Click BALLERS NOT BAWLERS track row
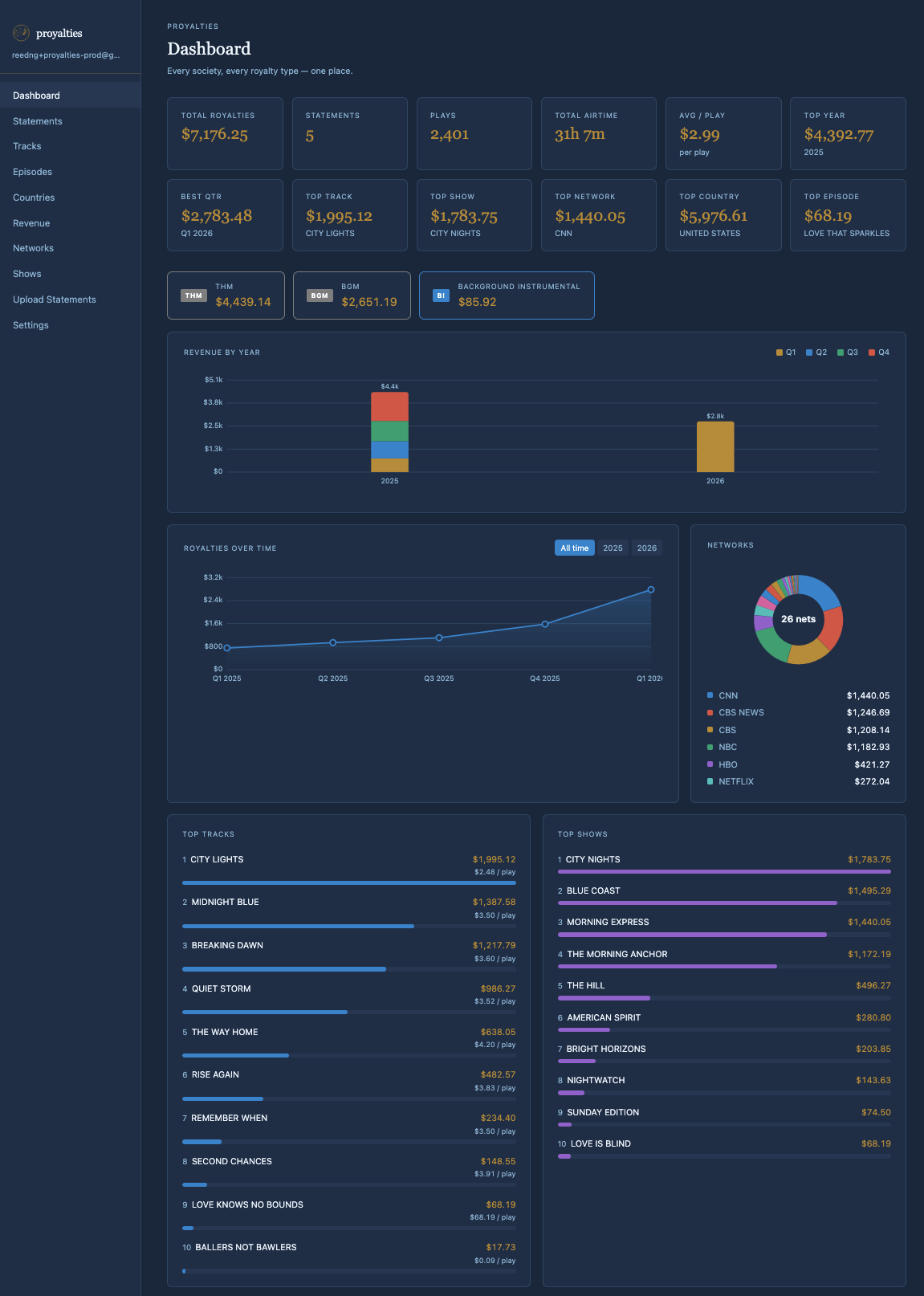Viewport: 924px width, 1296px height. (x=349, y=1257)
